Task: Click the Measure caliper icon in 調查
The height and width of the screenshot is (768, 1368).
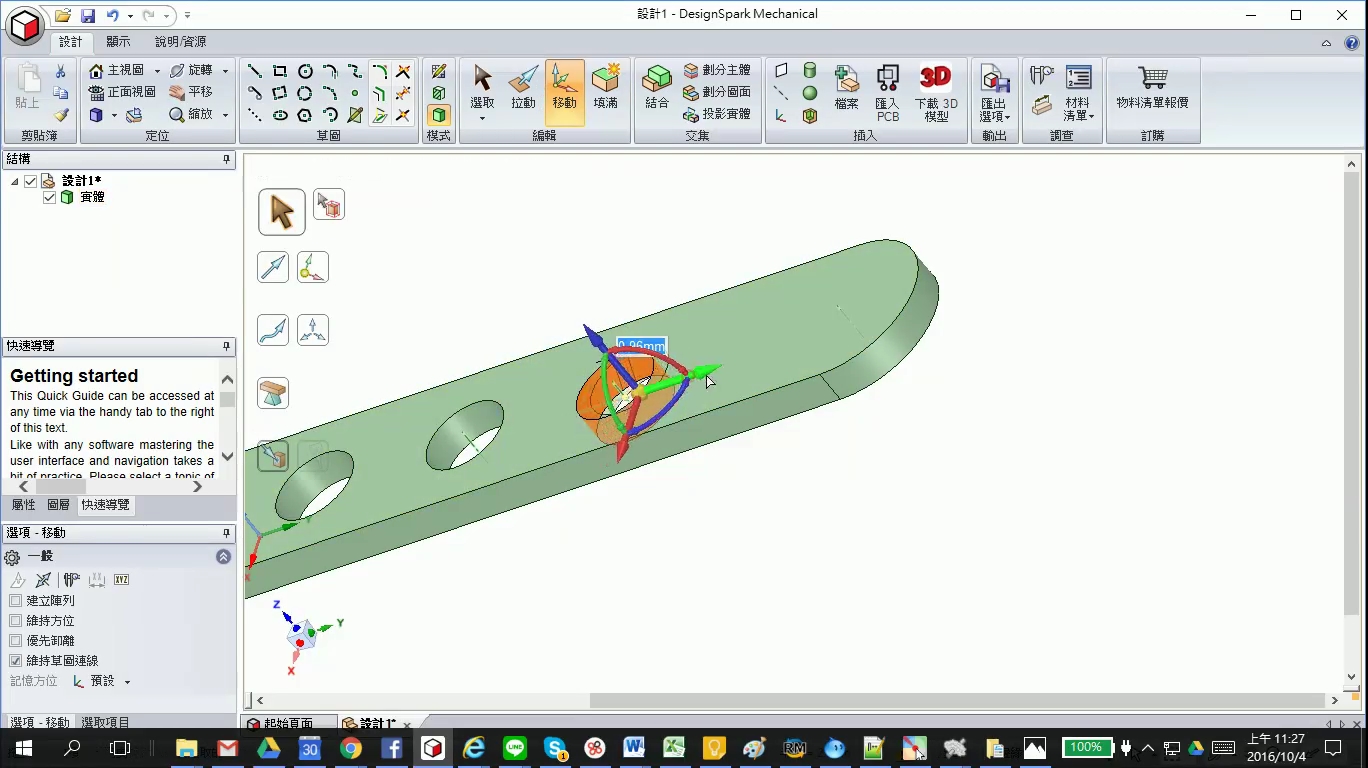Action: (1042, 75)
